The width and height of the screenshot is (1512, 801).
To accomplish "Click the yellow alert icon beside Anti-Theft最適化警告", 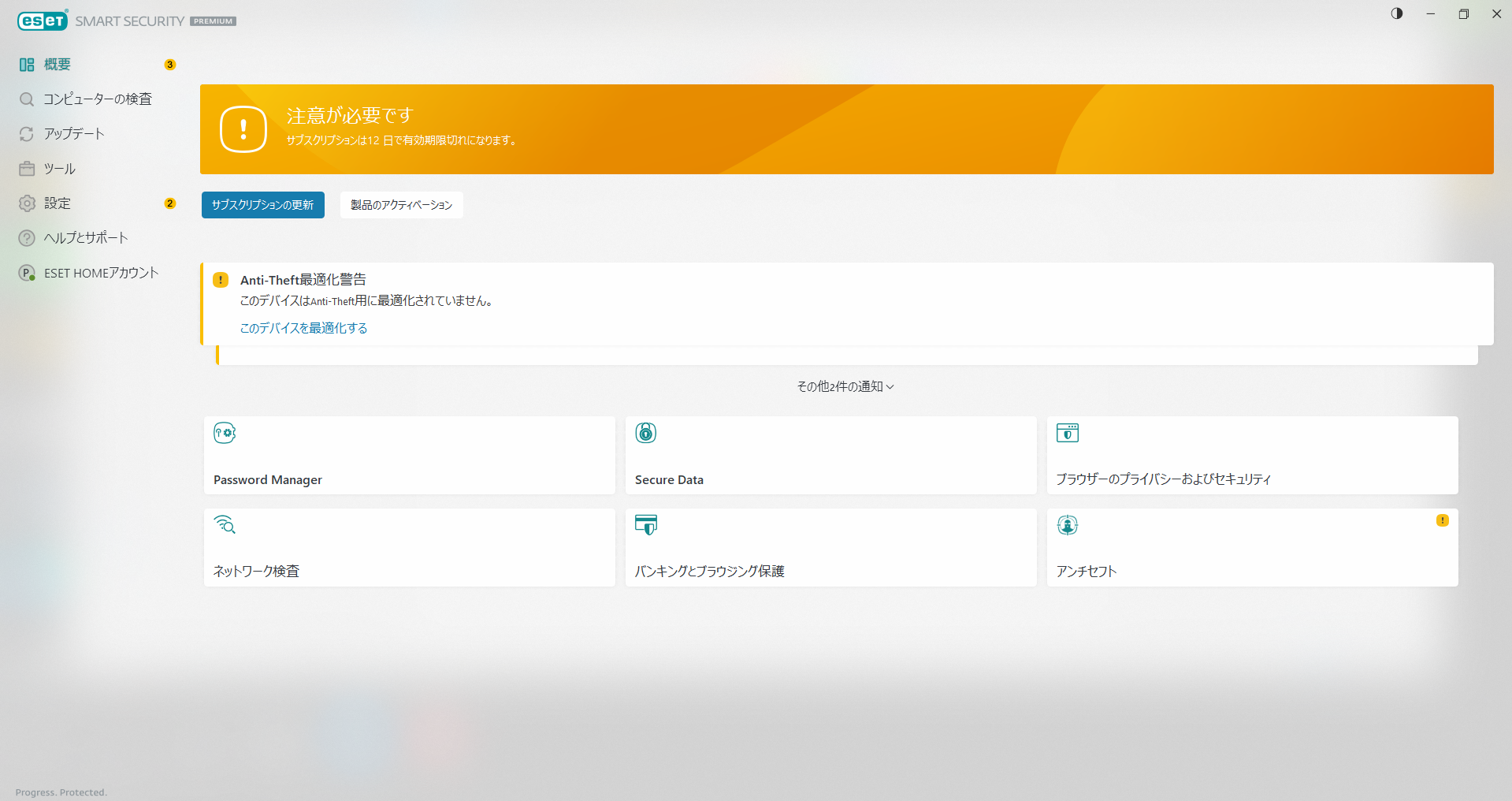I will tap(221, 280).
